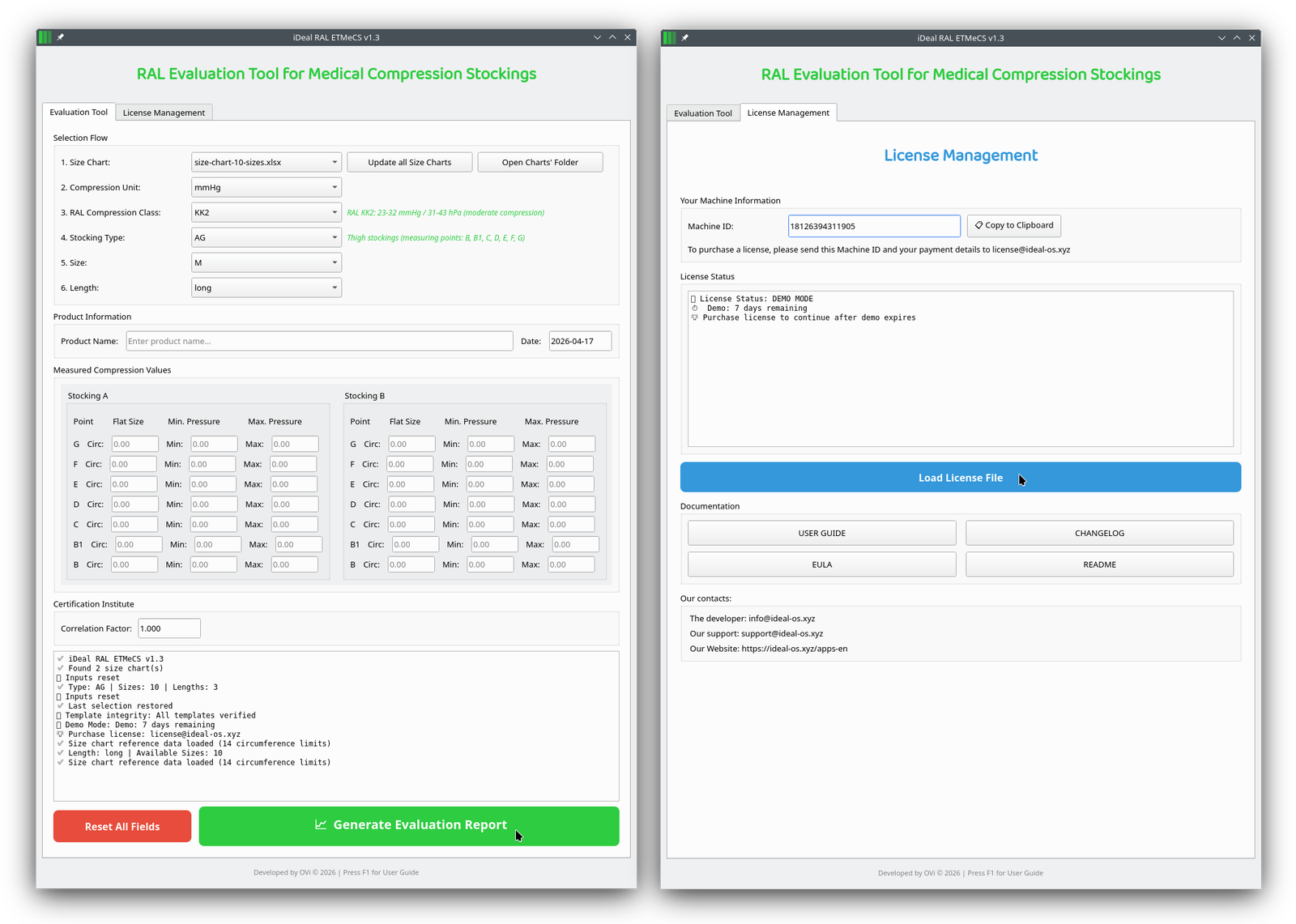
Task: Click Stocking A point B1 Min field
Action: point(217,544)
